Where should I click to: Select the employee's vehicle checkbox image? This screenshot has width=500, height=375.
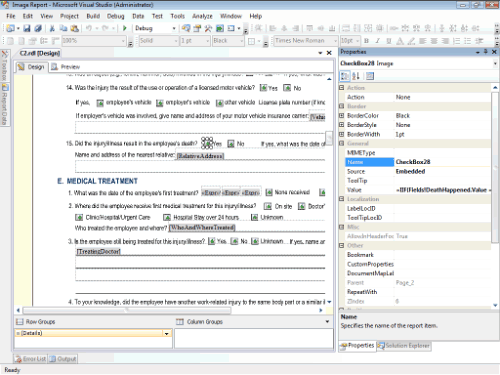click(x=100, y=103)
